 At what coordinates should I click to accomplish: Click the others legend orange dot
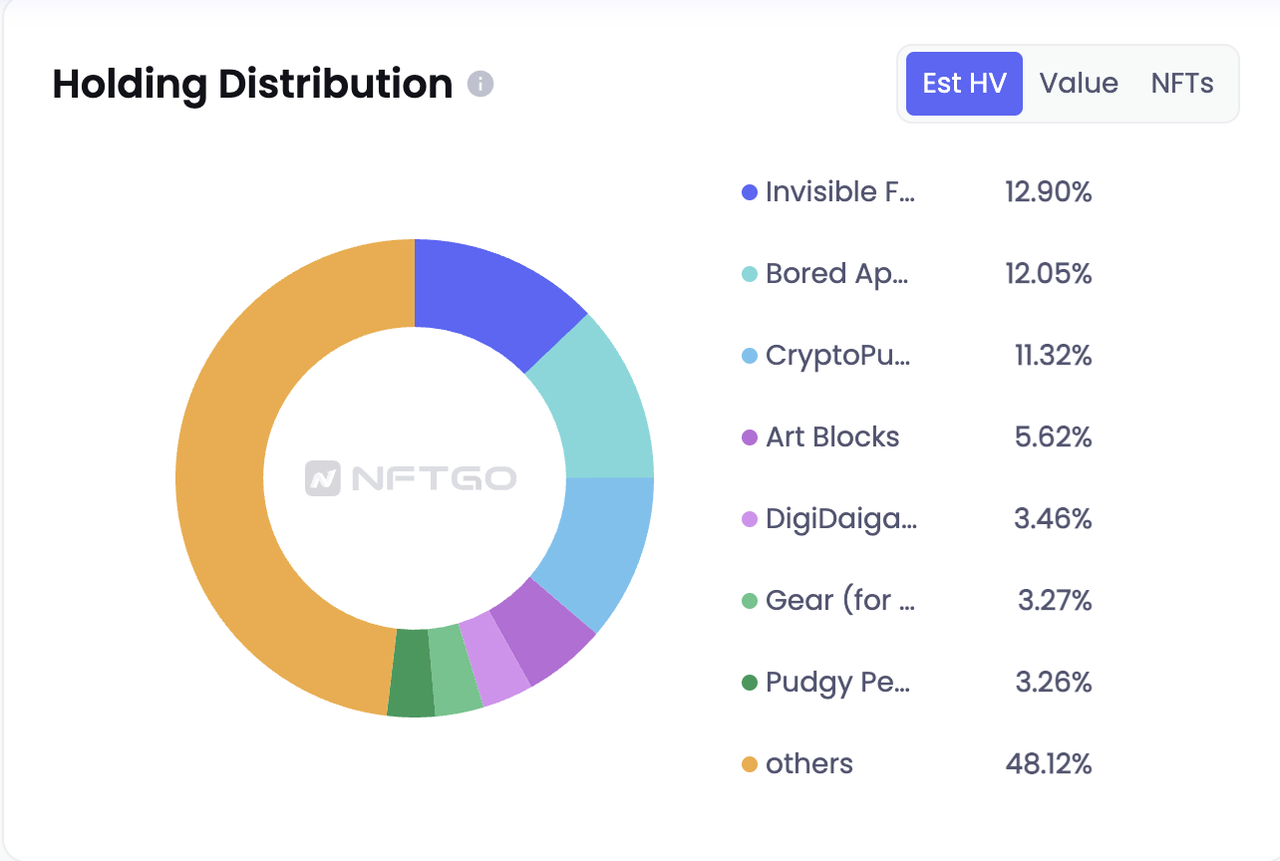pyautogui.click(x=749, y=765)
